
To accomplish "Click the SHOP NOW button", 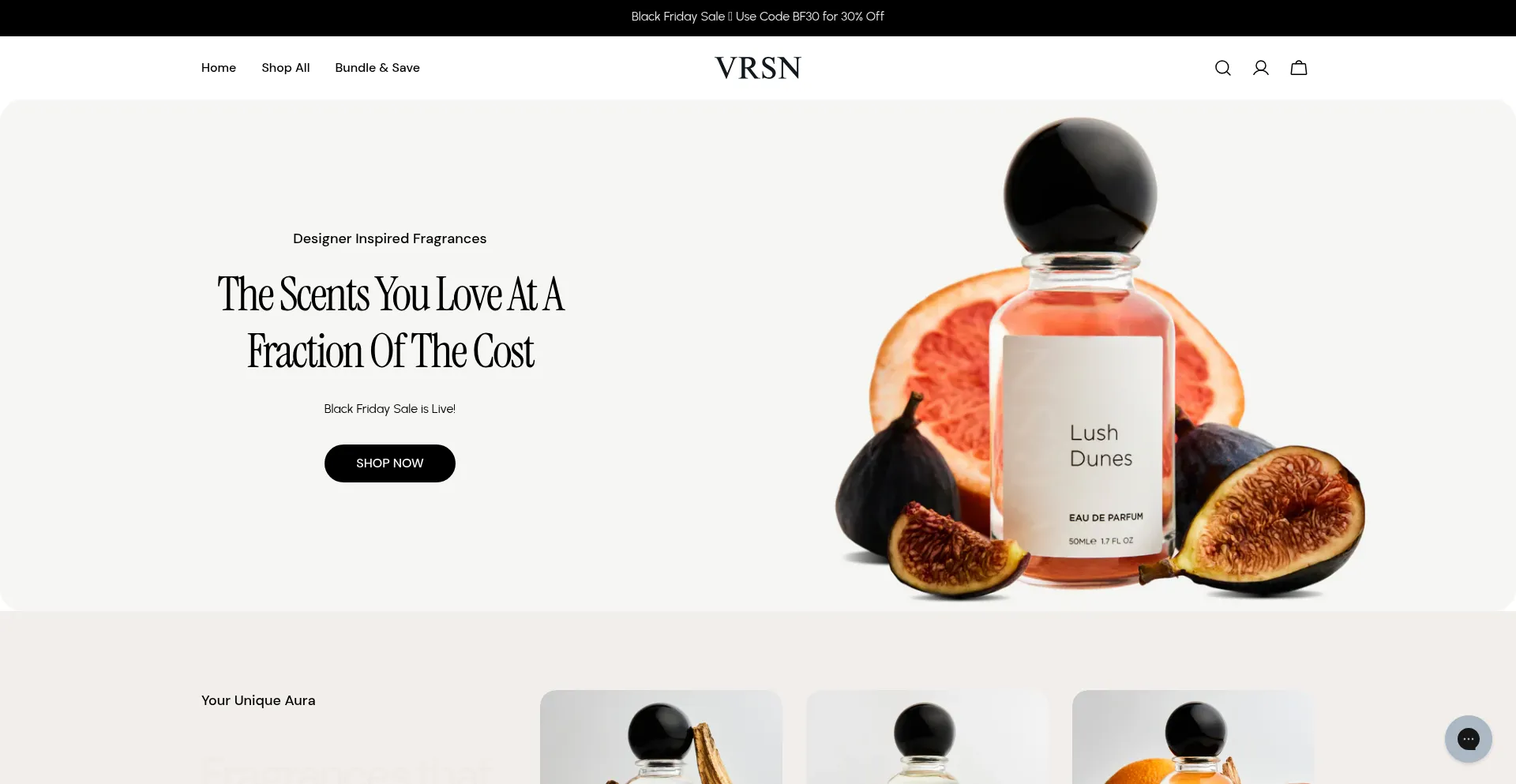I will click(x=390, y=463).
